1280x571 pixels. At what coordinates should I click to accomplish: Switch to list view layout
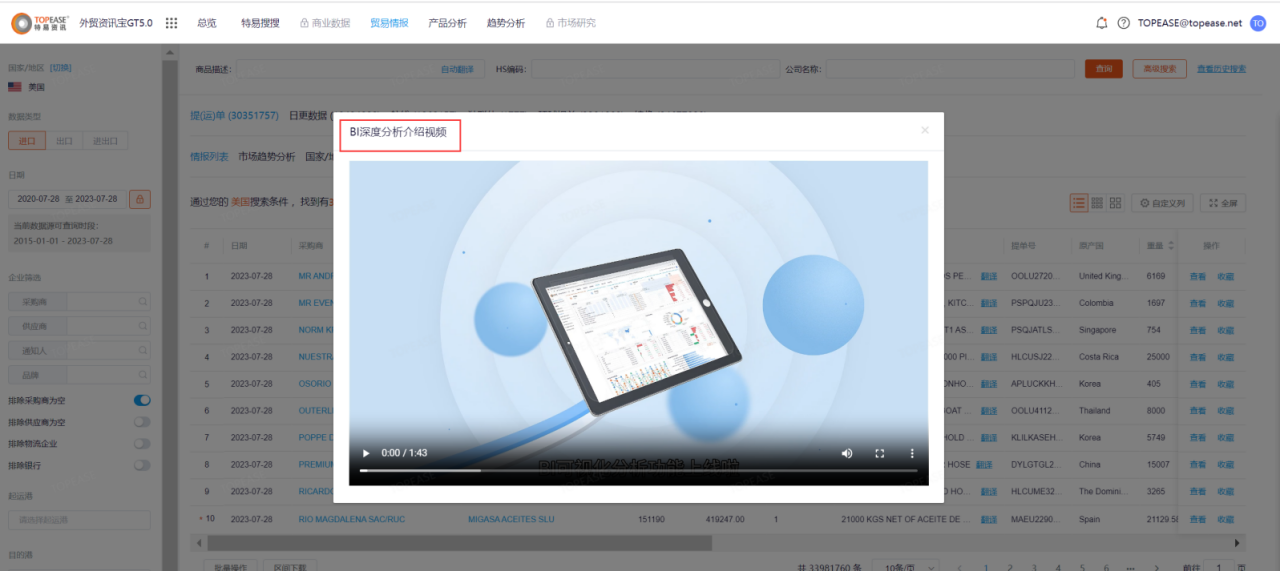click(1078, 203)
